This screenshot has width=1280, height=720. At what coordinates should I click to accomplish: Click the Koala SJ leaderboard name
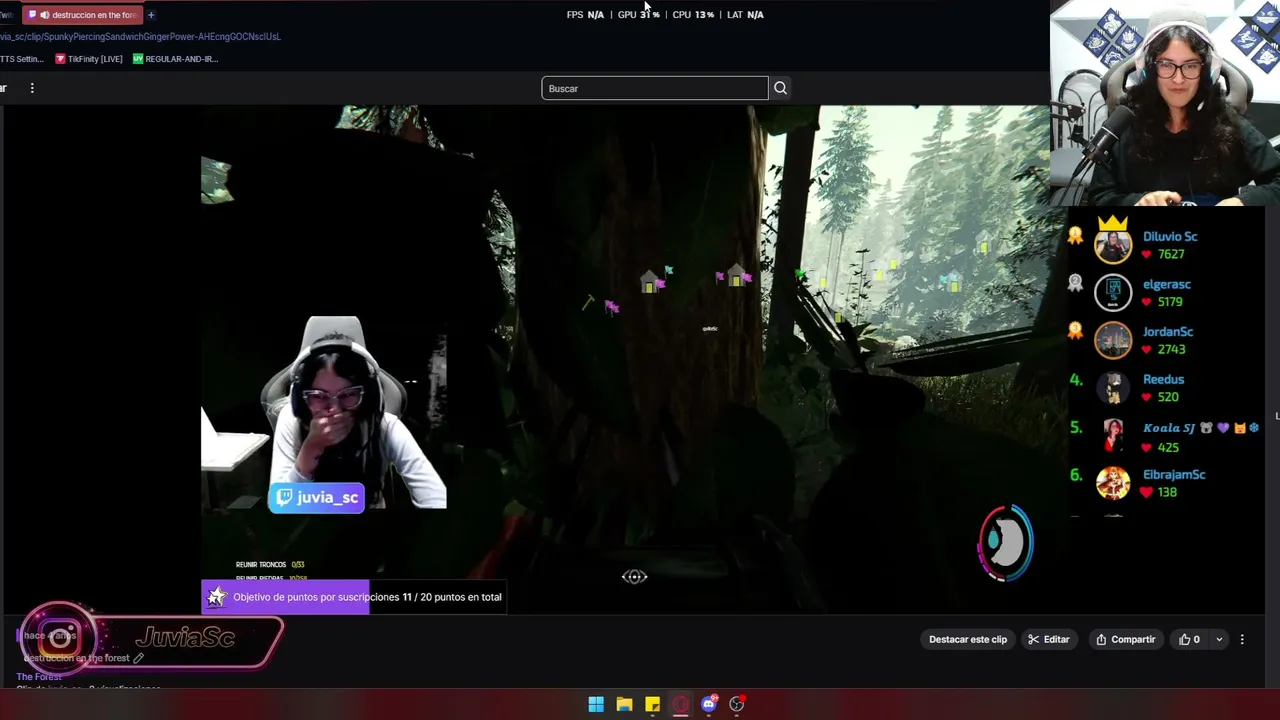tap(1169, 428)
